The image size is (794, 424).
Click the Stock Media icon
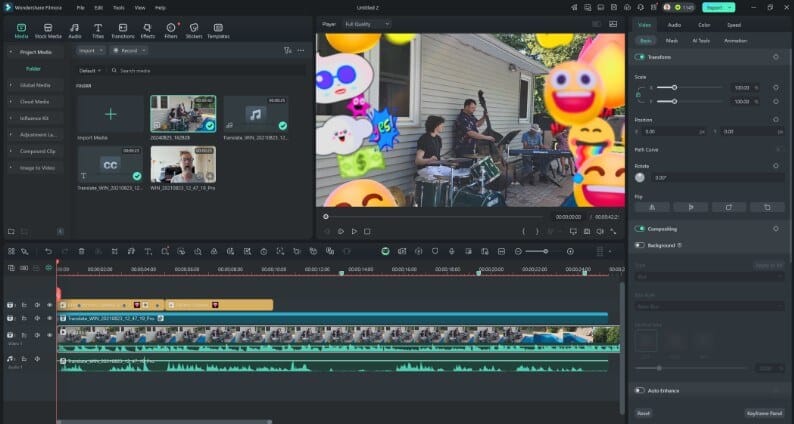point(47,29)
